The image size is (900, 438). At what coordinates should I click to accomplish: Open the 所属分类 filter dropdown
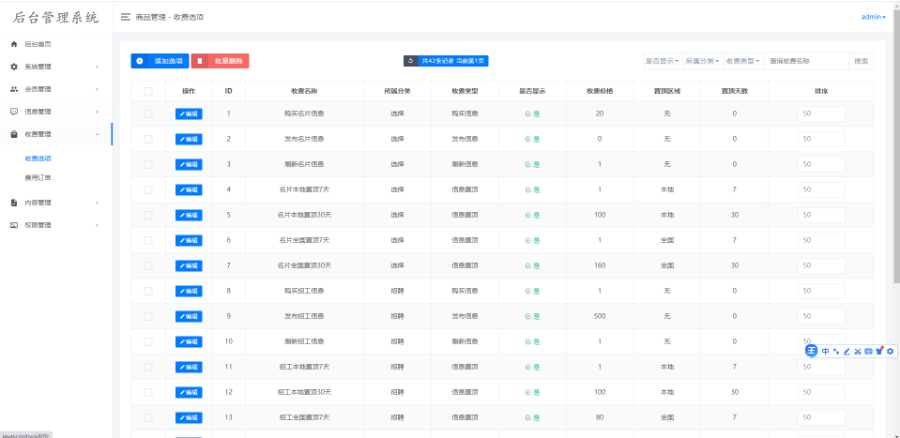coord(702,61)
